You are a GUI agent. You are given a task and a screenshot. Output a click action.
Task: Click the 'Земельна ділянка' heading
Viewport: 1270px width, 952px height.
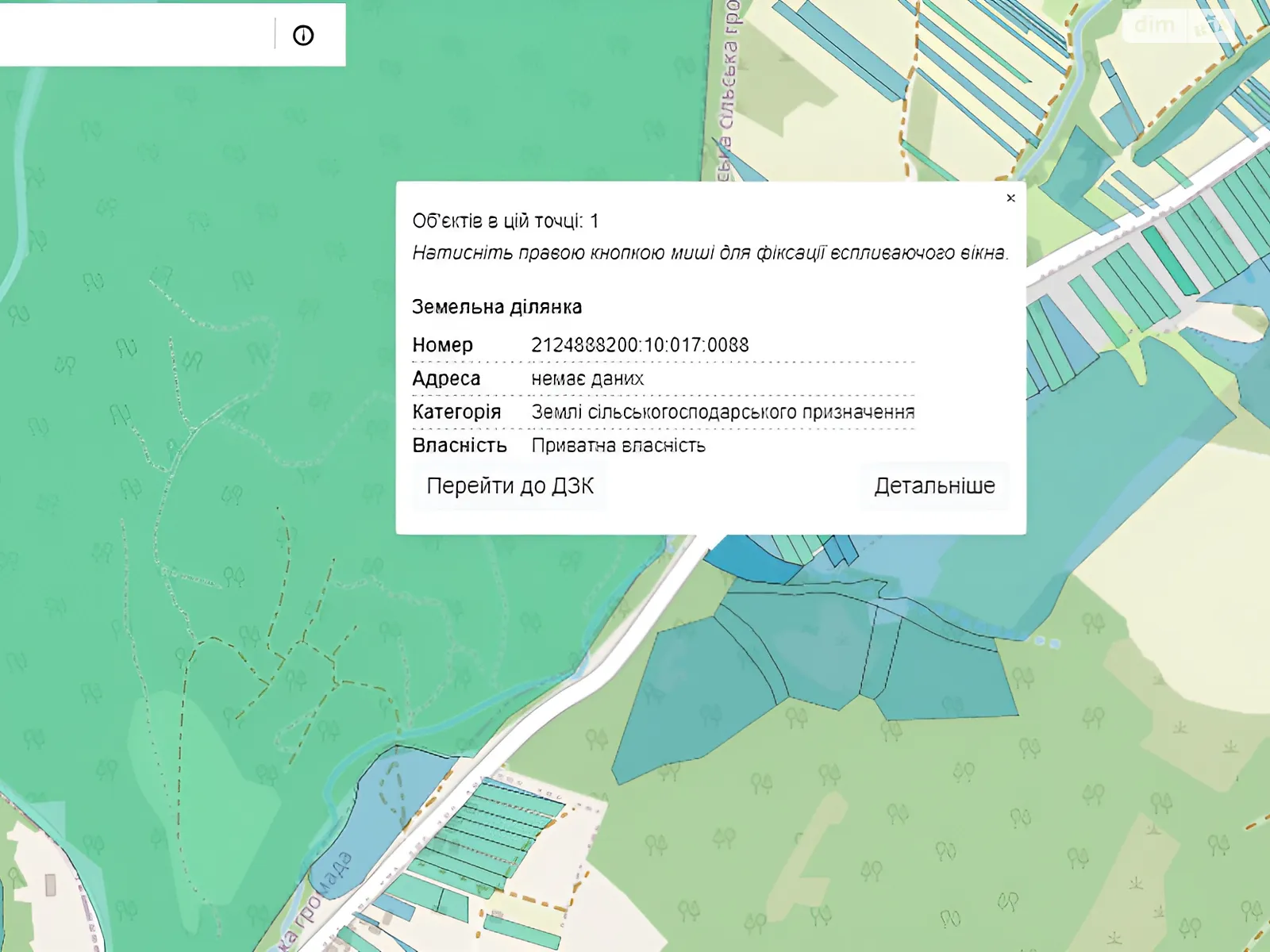[497, 307]
